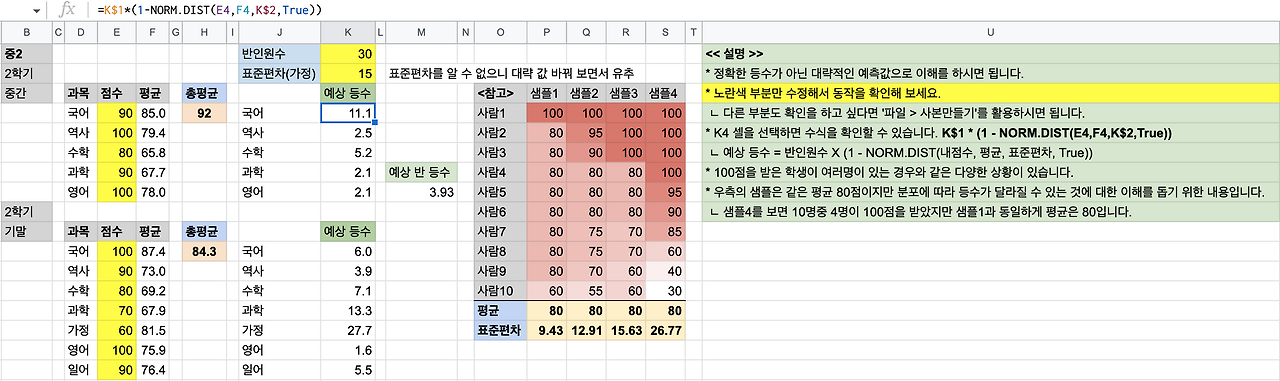The height and width of the screenshot is (381, 1280).
Task: Click the 샘플2 column heading
Action: click(x=586, y=93)
